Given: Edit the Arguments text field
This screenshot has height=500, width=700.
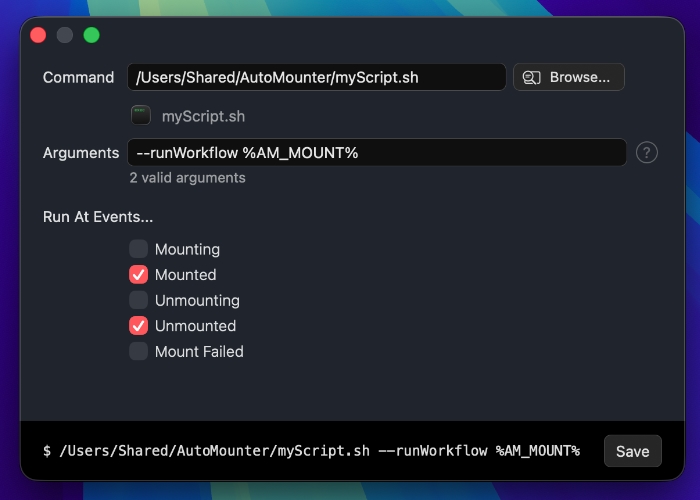Looking at the screenshot, I should 377,153.
